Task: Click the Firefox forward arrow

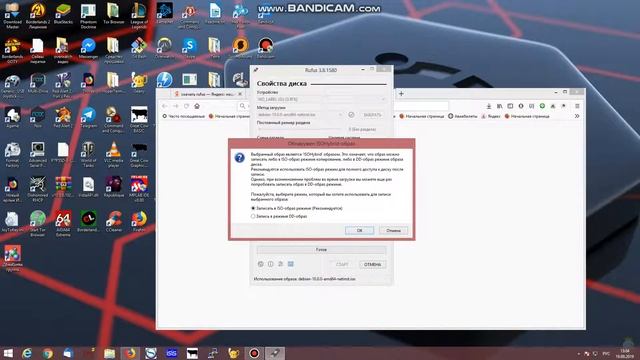Action: [x=176, y=106]
